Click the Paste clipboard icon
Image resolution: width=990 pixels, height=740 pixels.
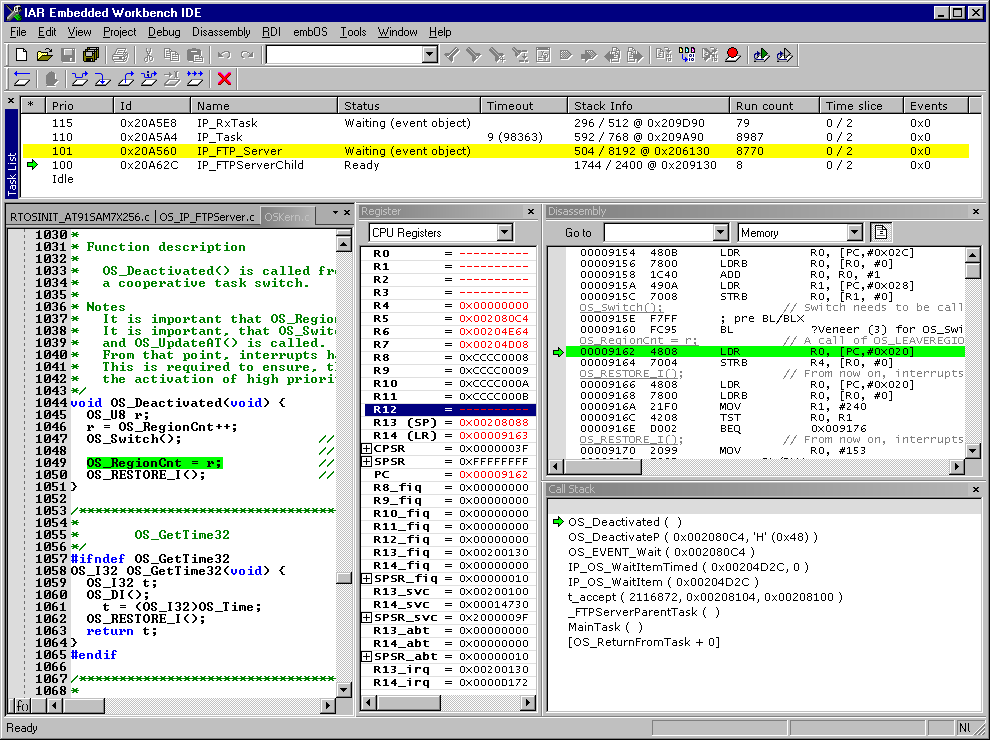pyautogui.click(x=195, y=56)
